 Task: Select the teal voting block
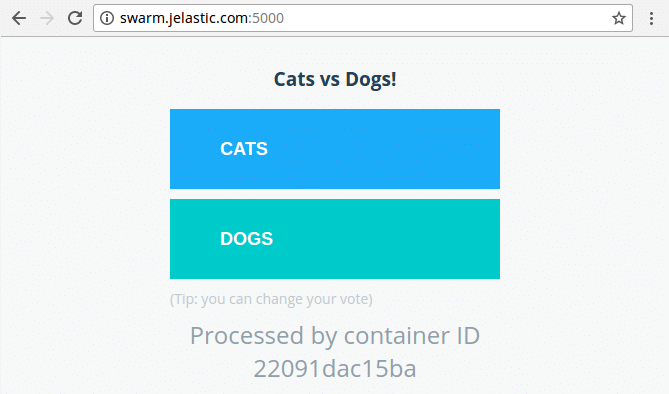(x=335, y=239)
